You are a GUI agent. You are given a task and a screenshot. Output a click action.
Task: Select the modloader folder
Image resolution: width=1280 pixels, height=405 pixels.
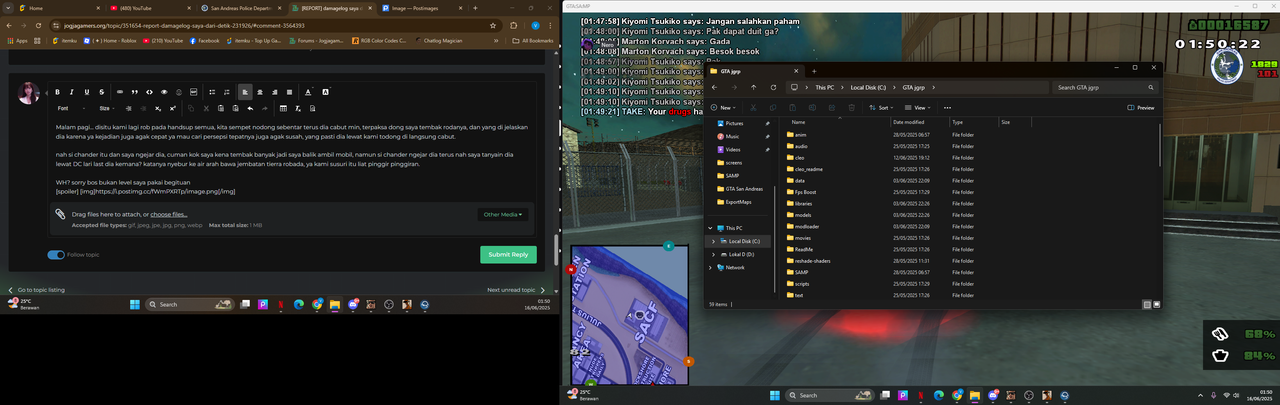click(x=804, y=226)
